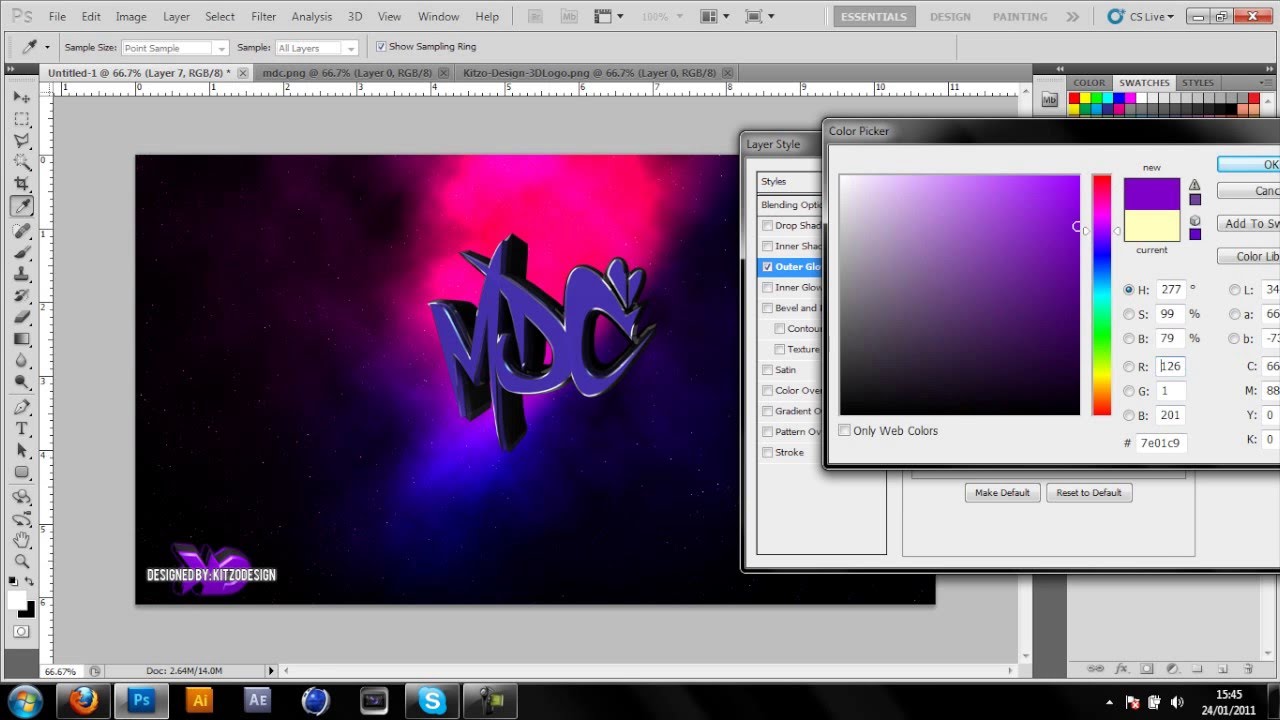Image resolution: width=1280 pixels, height=720 pixels.
Task: Select the Pen tool
Action: (x=22, y=408)
